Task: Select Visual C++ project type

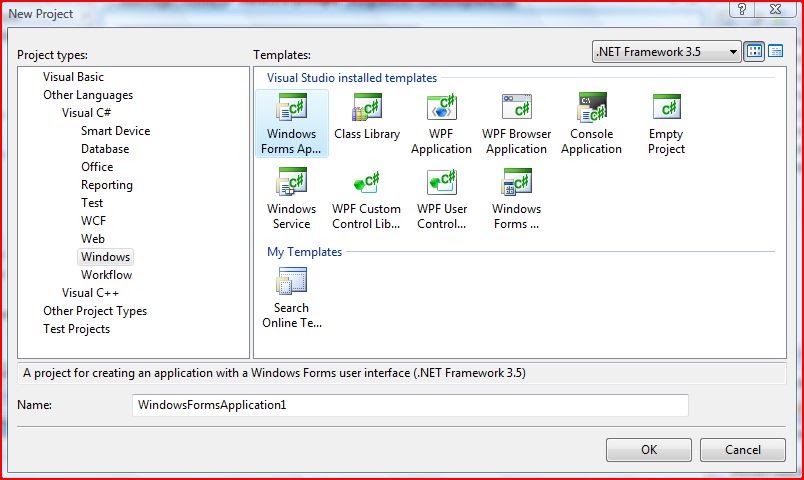Action: pos(90,293)
